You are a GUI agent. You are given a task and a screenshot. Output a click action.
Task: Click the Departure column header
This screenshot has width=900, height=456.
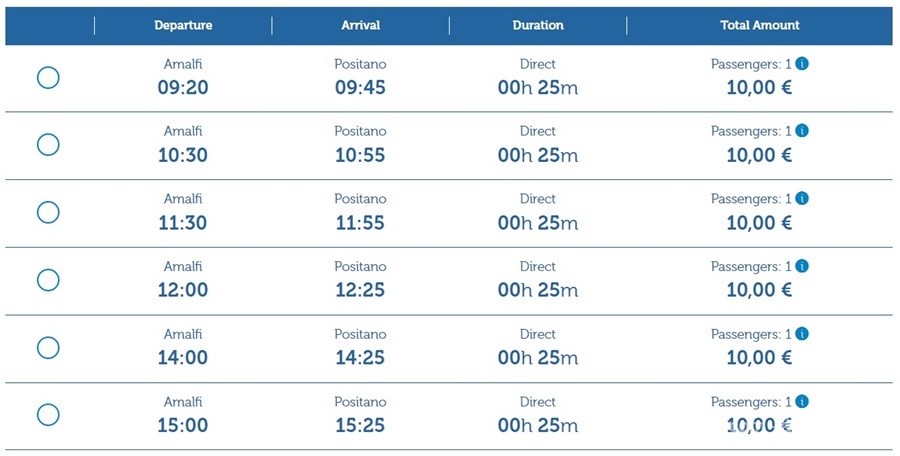(x=183, y=25)
